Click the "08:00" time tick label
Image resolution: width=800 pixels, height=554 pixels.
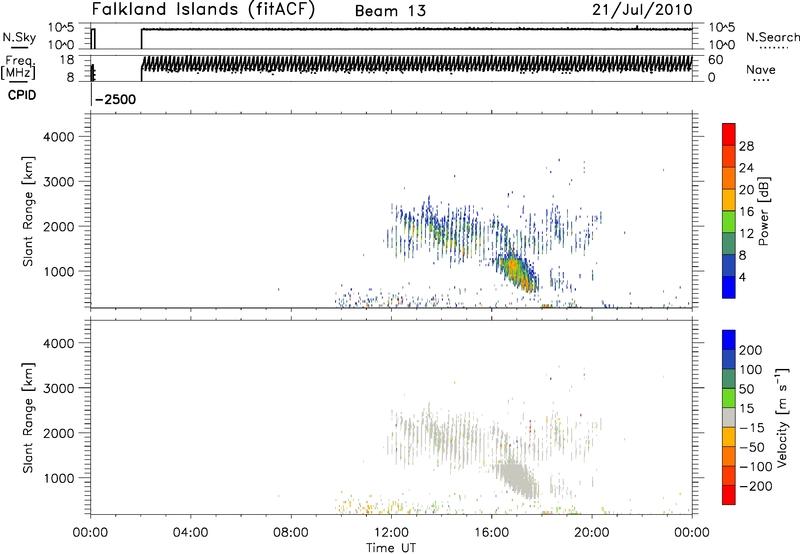[x=291, y=533]
